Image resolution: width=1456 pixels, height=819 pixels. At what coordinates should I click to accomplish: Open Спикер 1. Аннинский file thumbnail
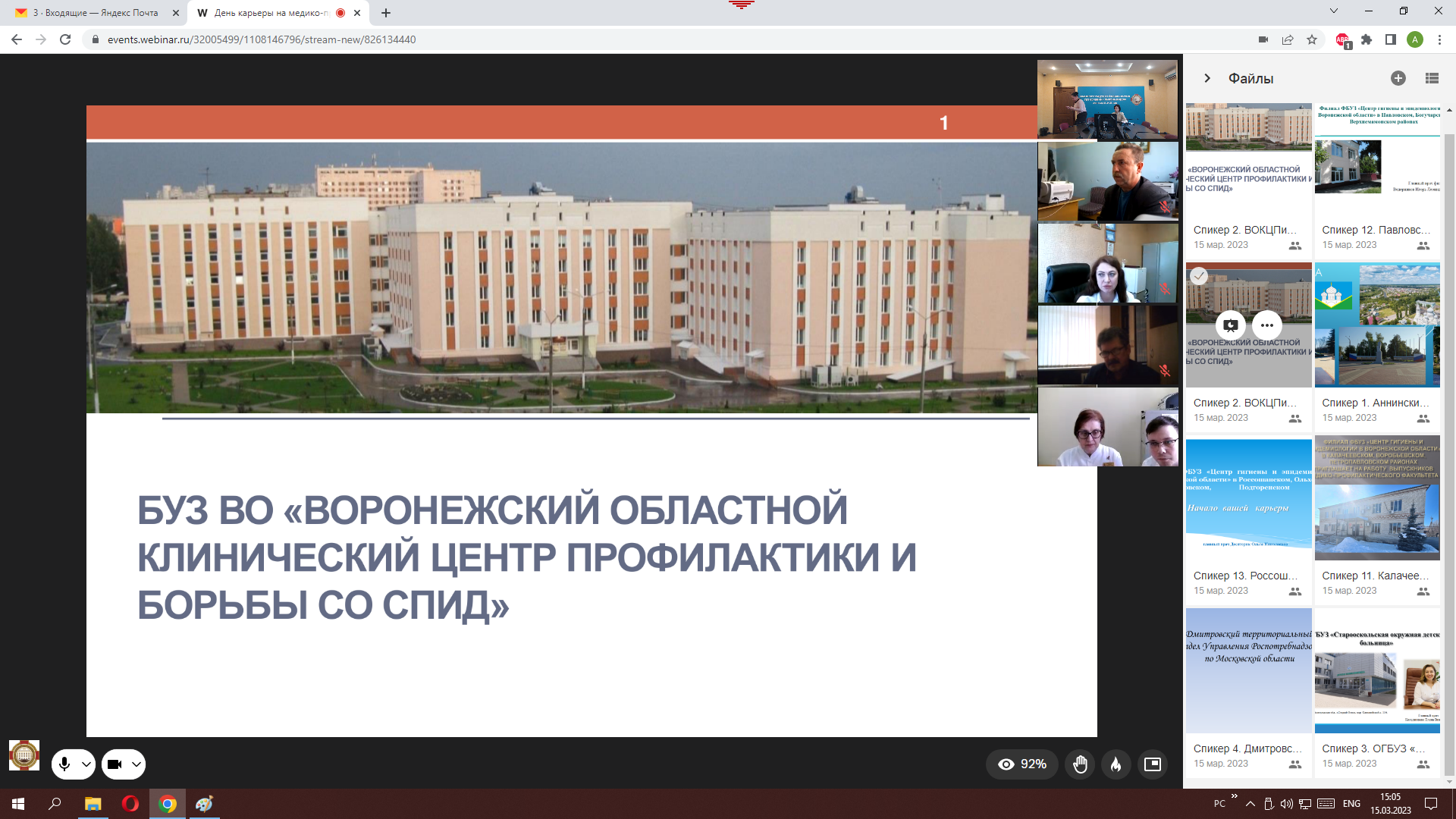(x=1377, y=325)
